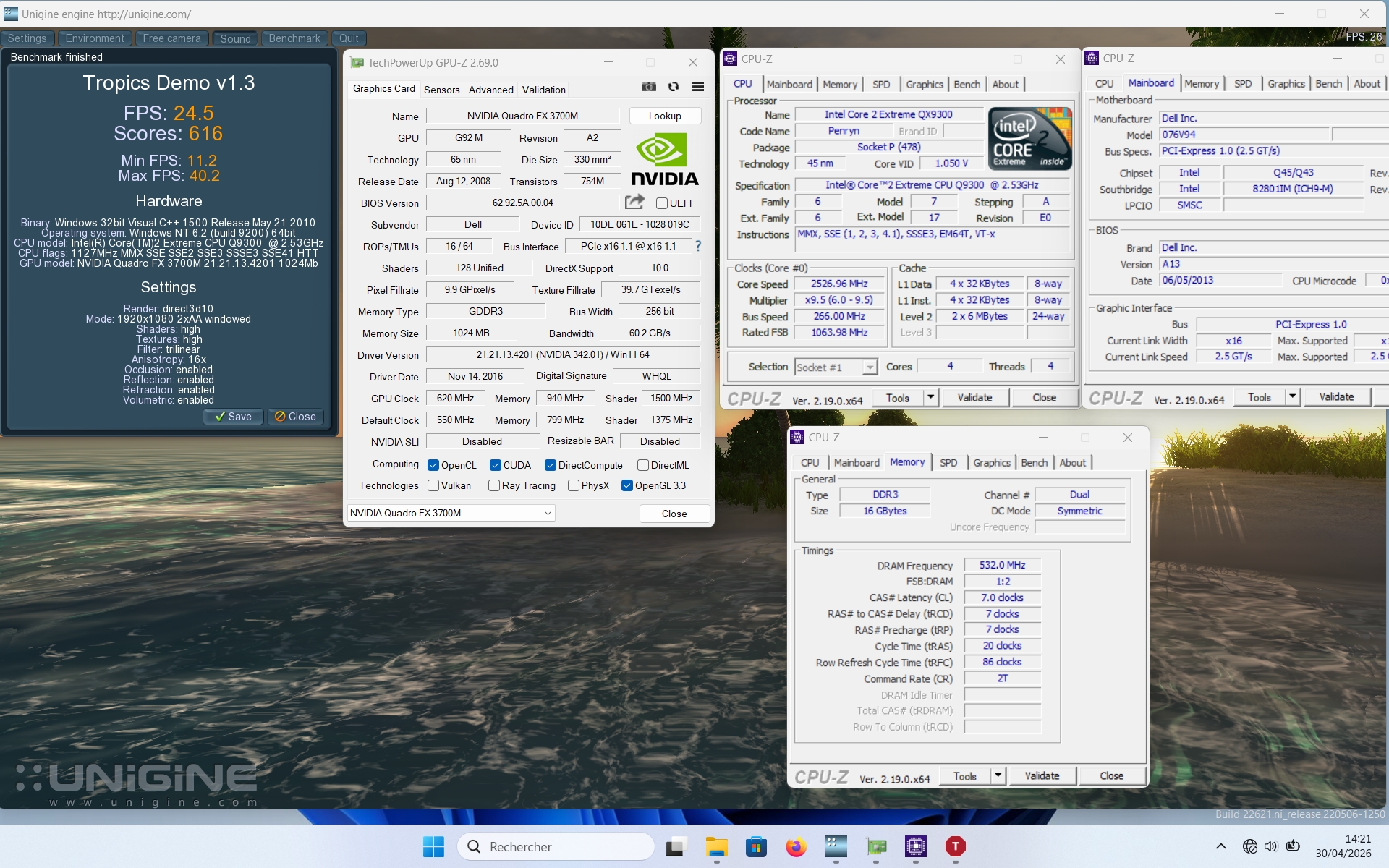Click the GPU-Z Lookup button
The height and width of the screenshot is (868, 1389).
[665, 116]
